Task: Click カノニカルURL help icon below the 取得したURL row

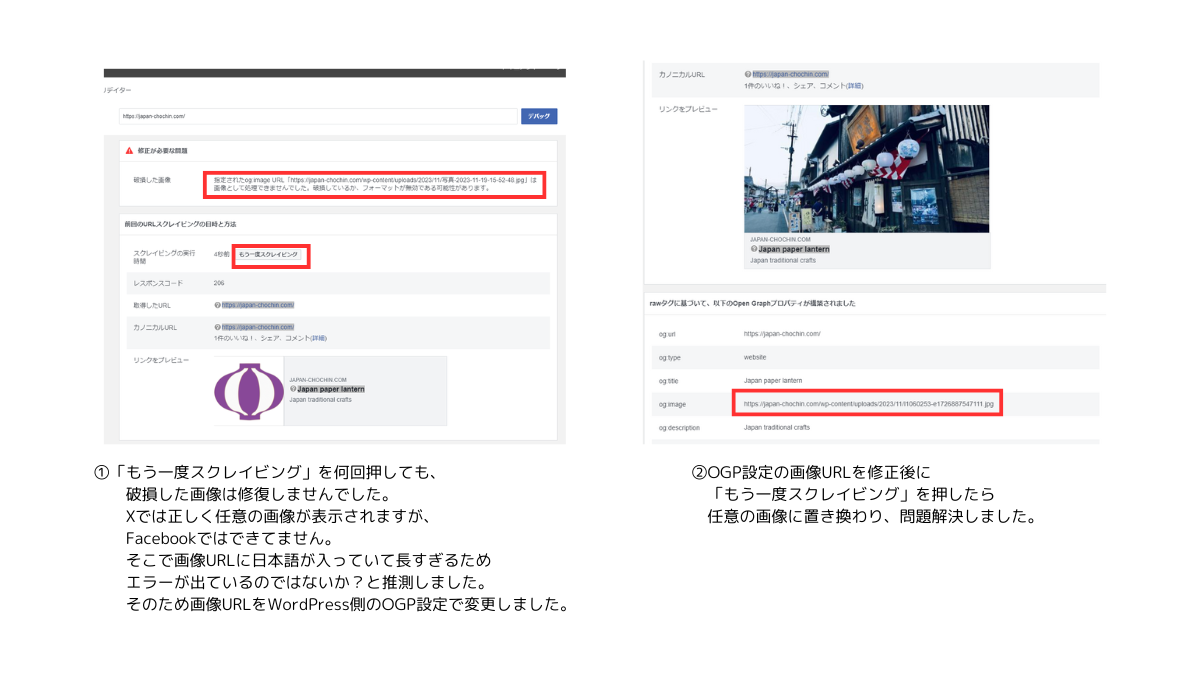Action: pos(217,327)
